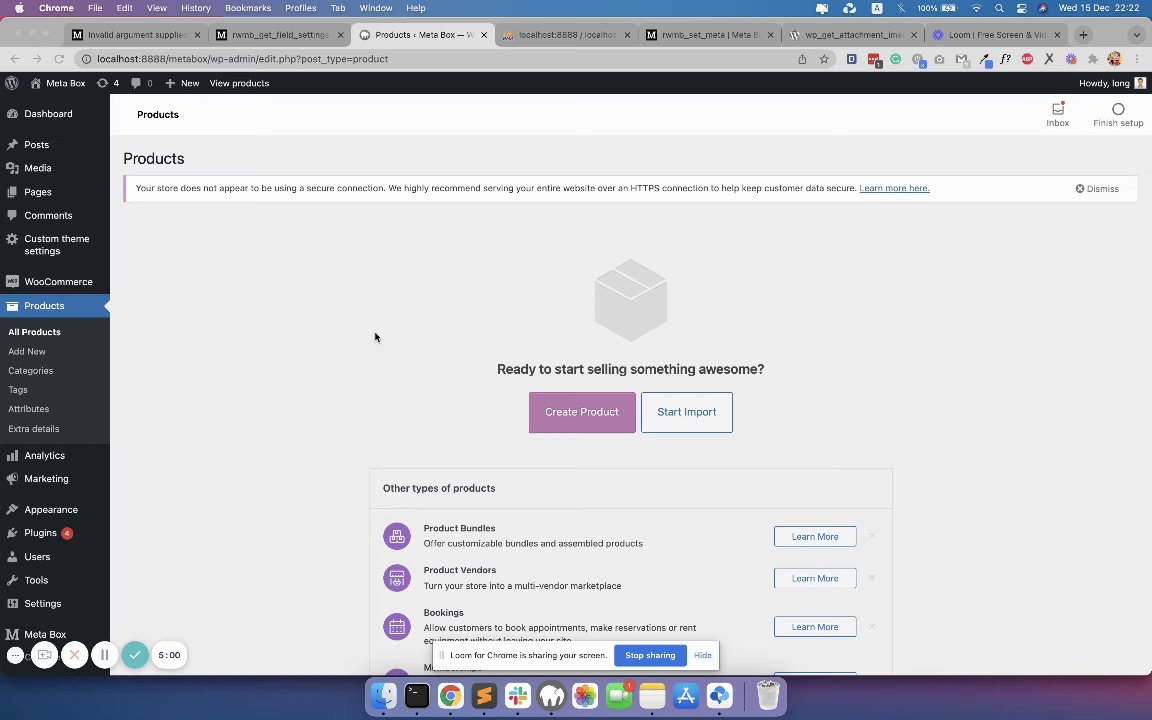Pause the Loom recording
Screen dimensions: 1152x720
coord(104,655)
